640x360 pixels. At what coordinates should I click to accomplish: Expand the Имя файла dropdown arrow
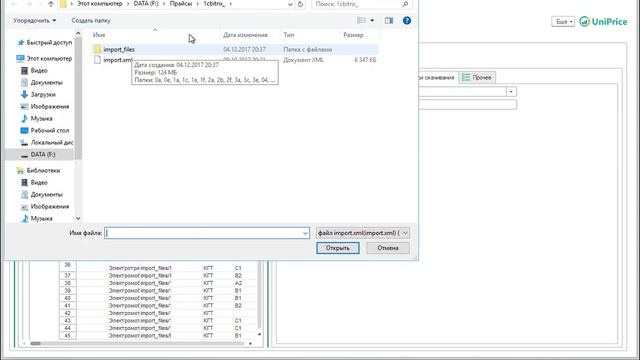[305, 233]
